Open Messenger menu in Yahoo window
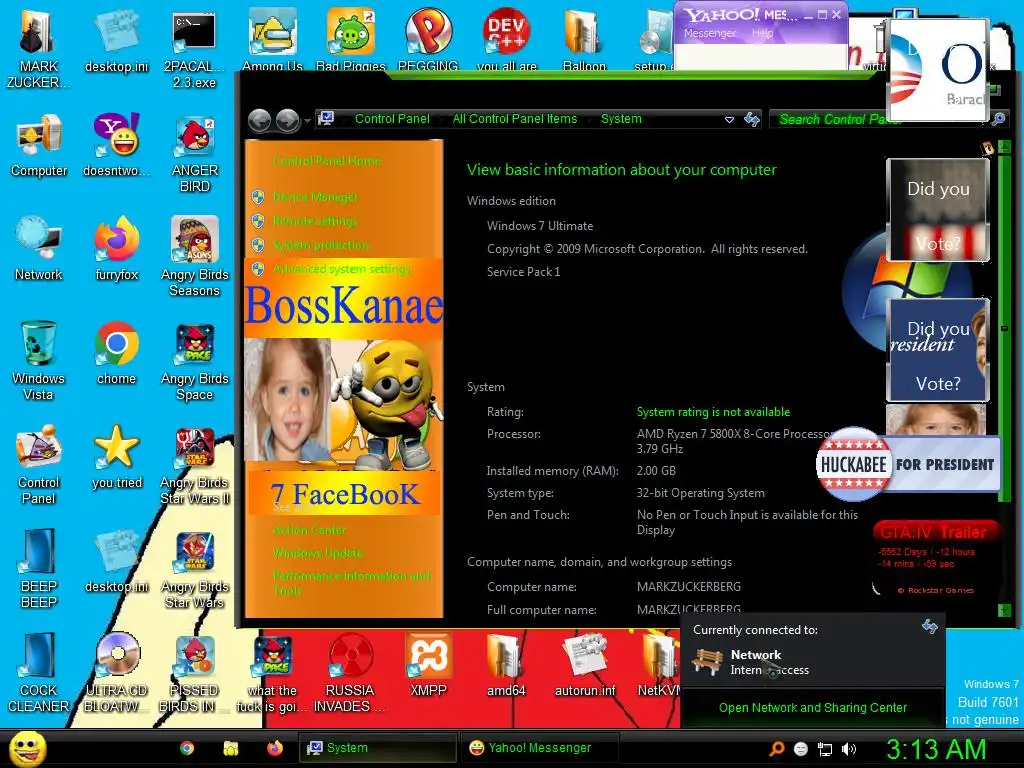 pyautogui.click(x=709, y=33)
